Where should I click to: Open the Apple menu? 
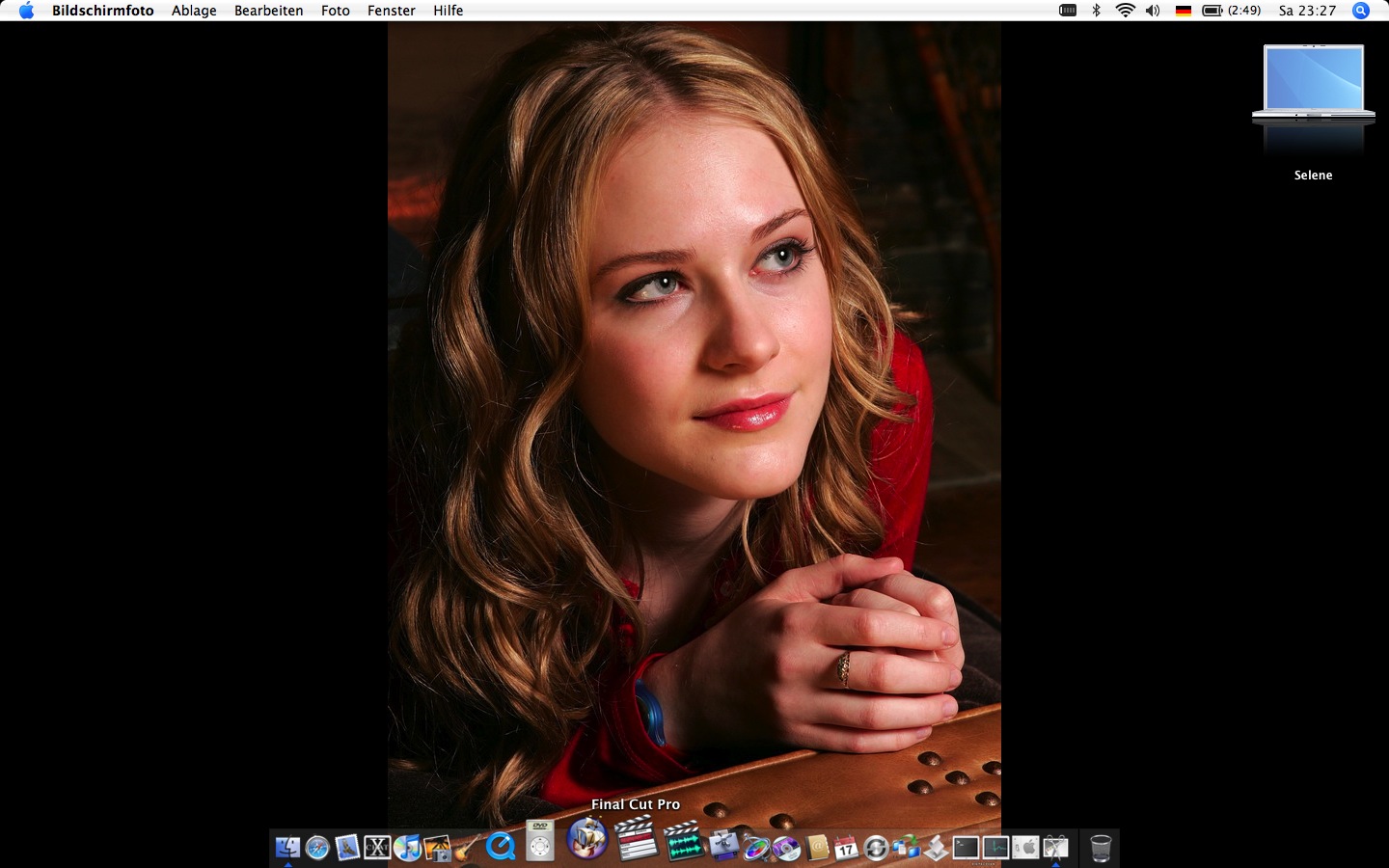26,11
